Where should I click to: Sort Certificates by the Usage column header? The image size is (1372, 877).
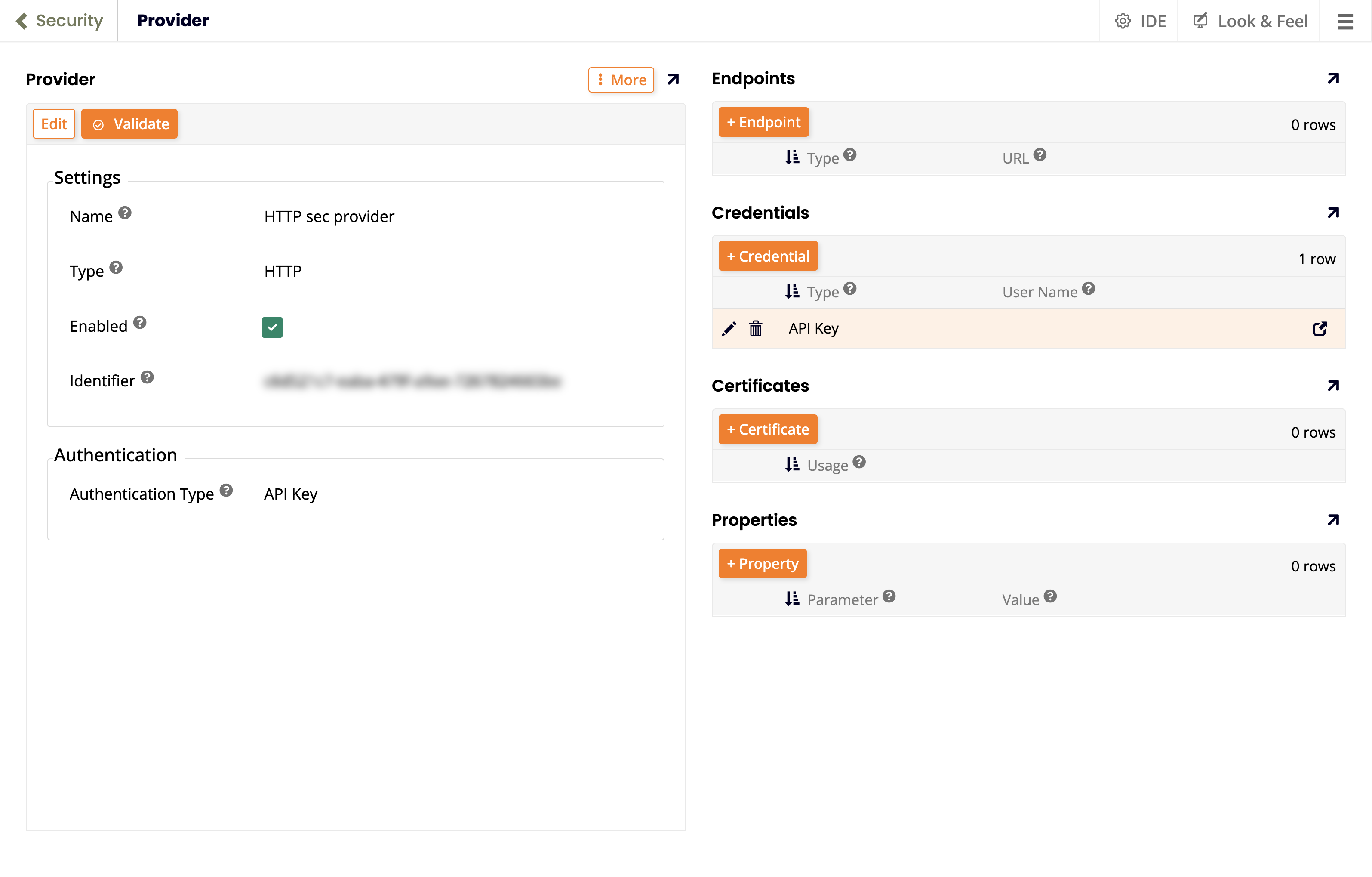[827, 465]
